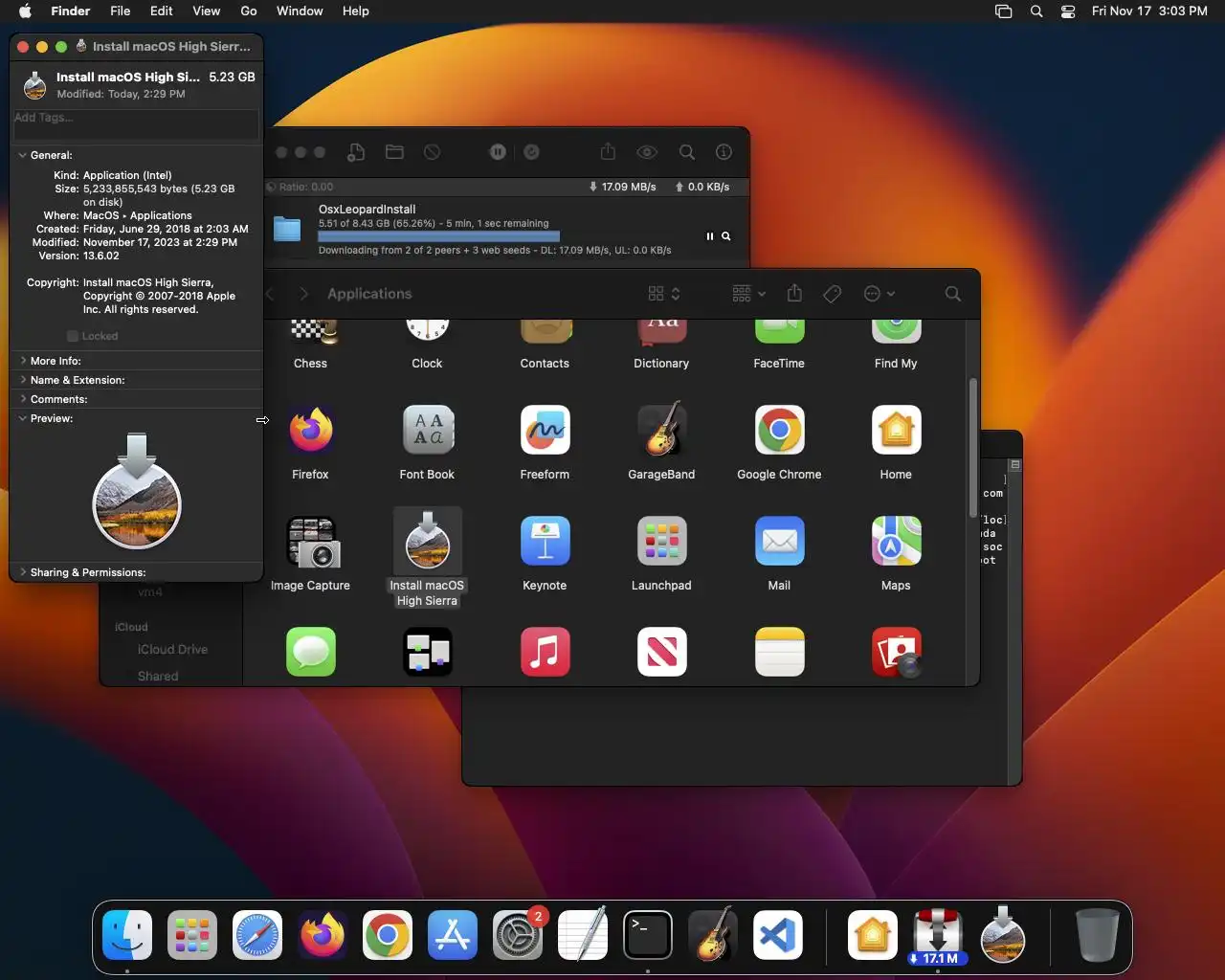Select the Keynote app icon
Image resolution: width=1225 pixels, height=980 pixels.
(x=546, y=542)
